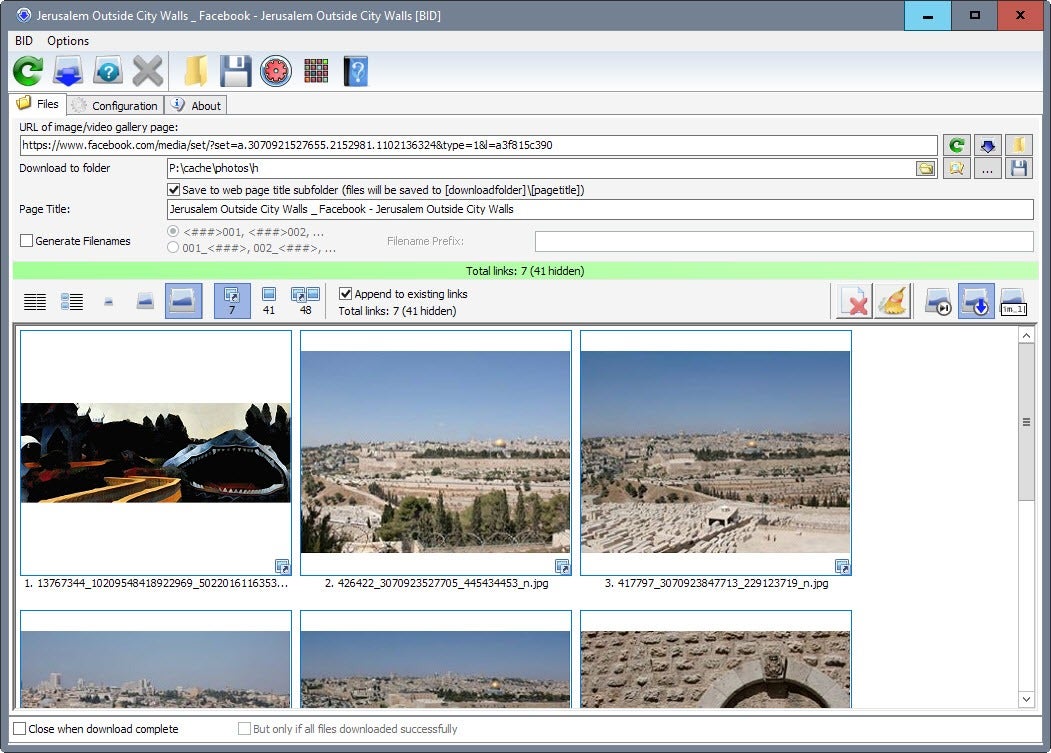Click the vertical scrollbar thumb
The width and height of the screenshot is (1051, 753).
[x=1026, y=422]
